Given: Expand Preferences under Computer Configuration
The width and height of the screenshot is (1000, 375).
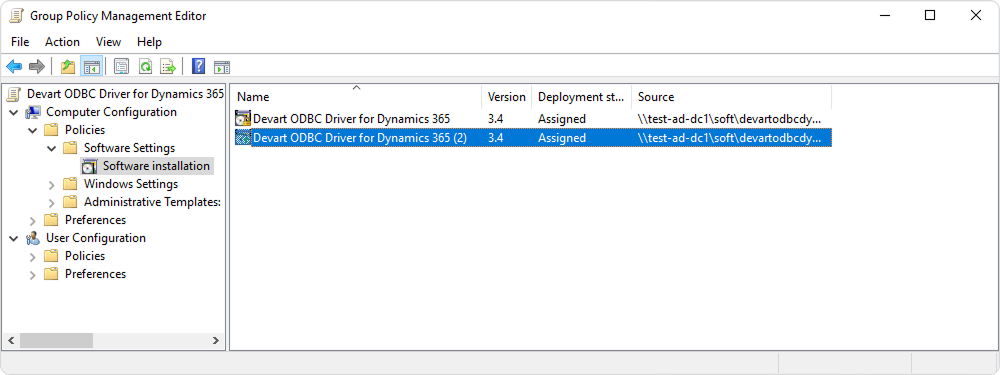Looking at the screenshot, I should 33,221.
